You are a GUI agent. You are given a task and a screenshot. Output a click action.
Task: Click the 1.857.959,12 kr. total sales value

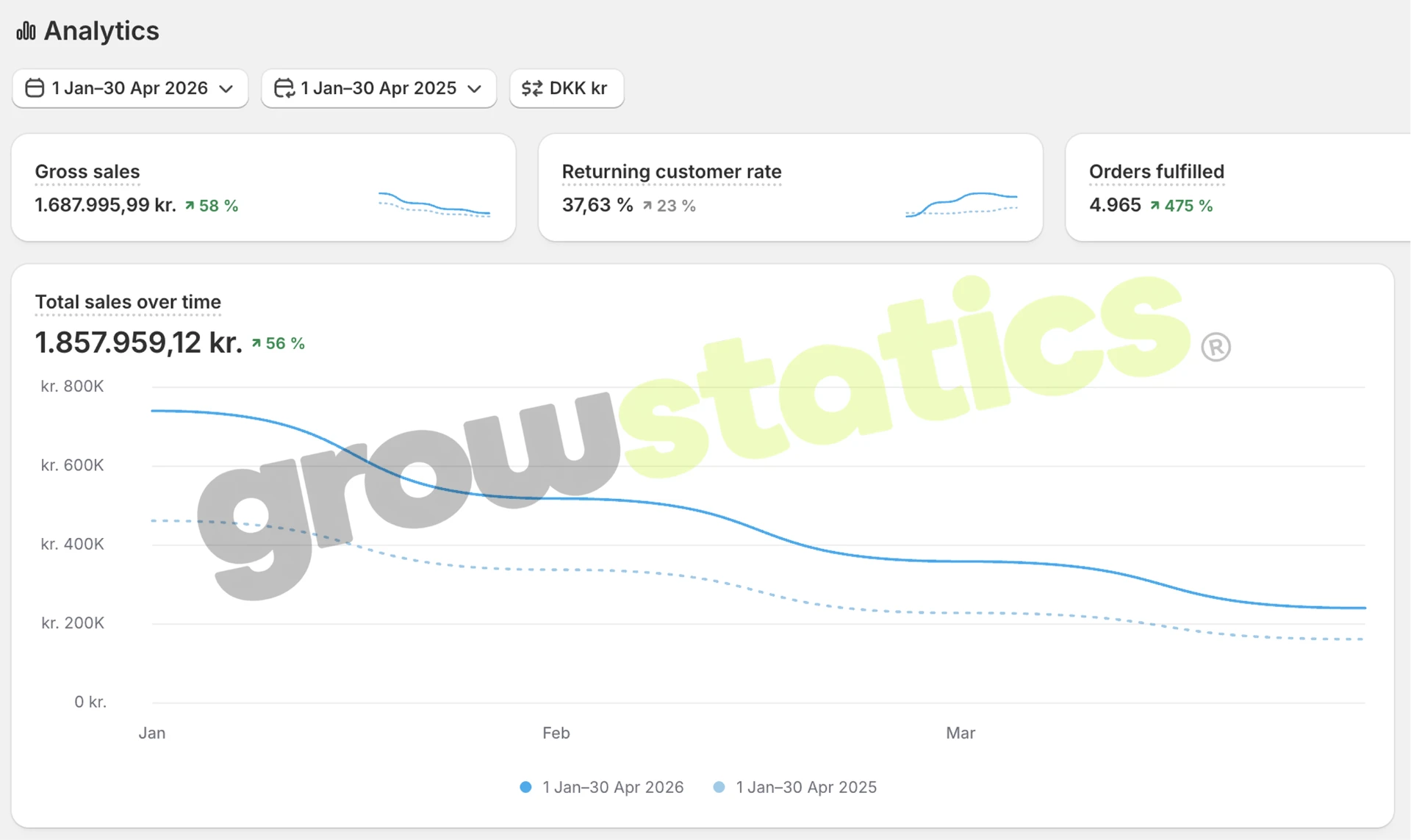(x=139, y=342)
